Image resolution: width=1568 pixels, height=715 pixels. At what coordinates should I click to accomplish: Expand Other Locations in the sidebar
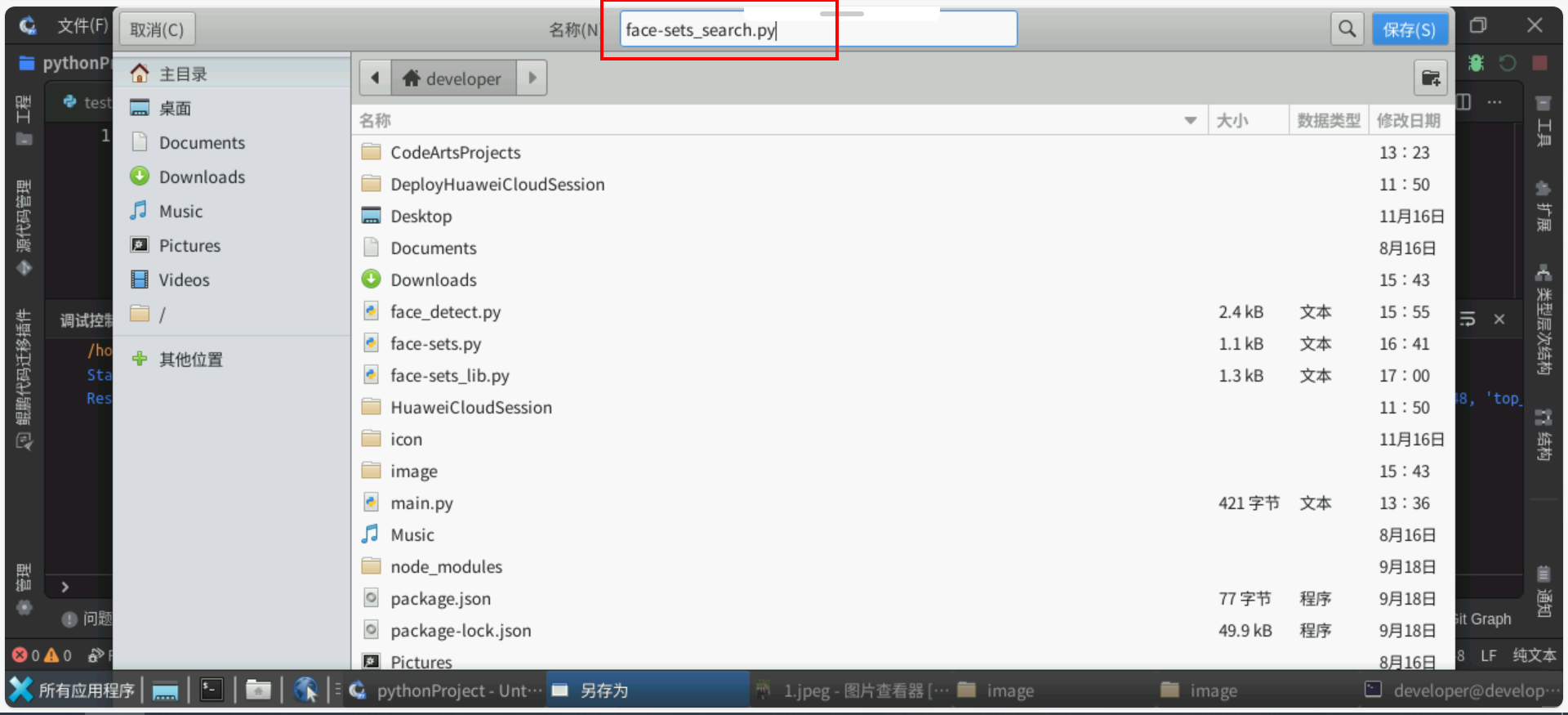point(190,360)
